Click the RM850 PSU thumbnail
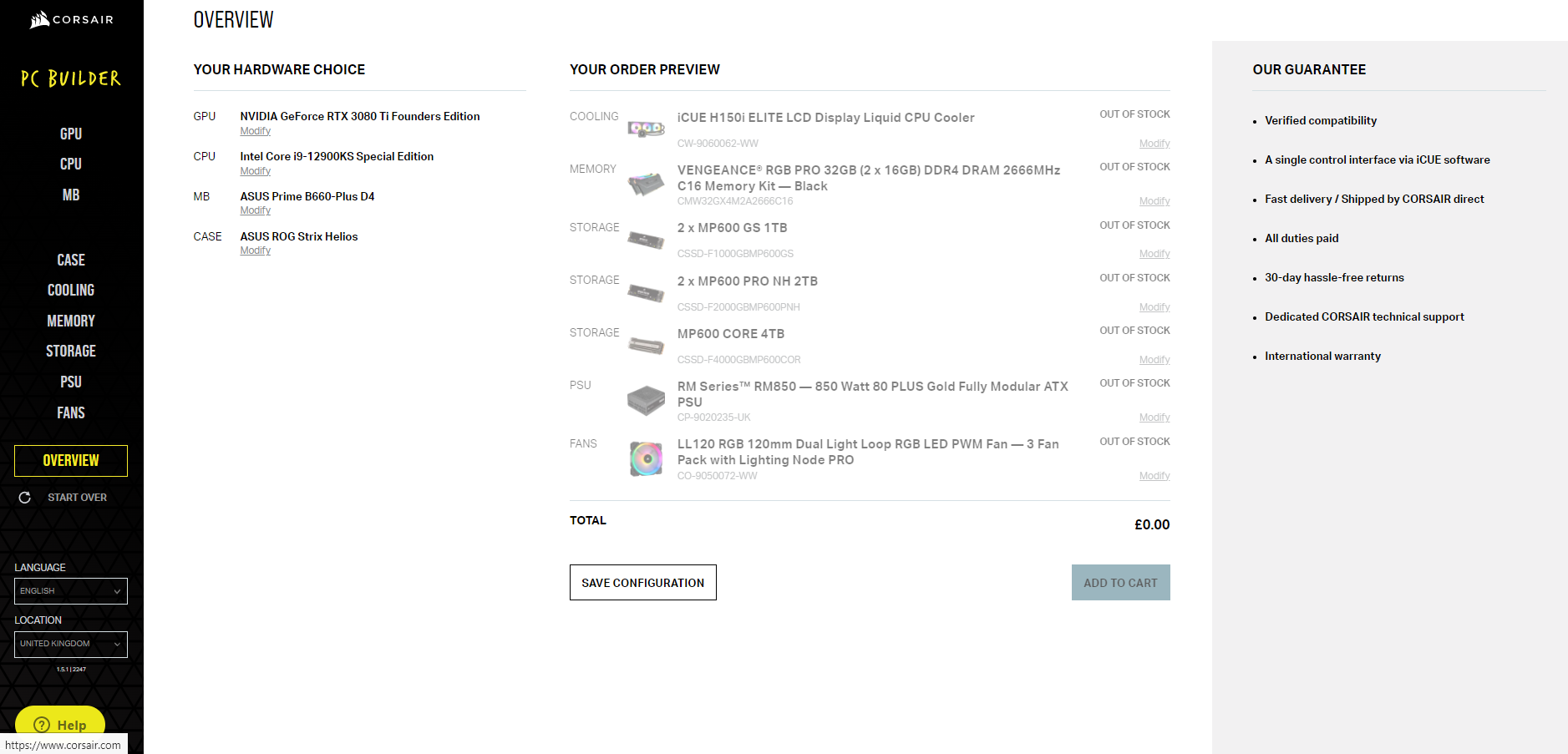The height and width of the screenshot is (754, 1568). click(x=646, y=400)
